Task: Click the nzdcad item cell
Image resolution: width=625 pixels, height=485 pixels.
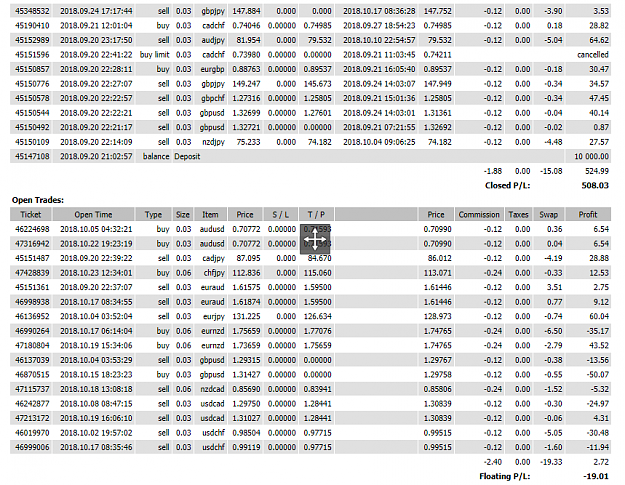Action: [213, 389]
